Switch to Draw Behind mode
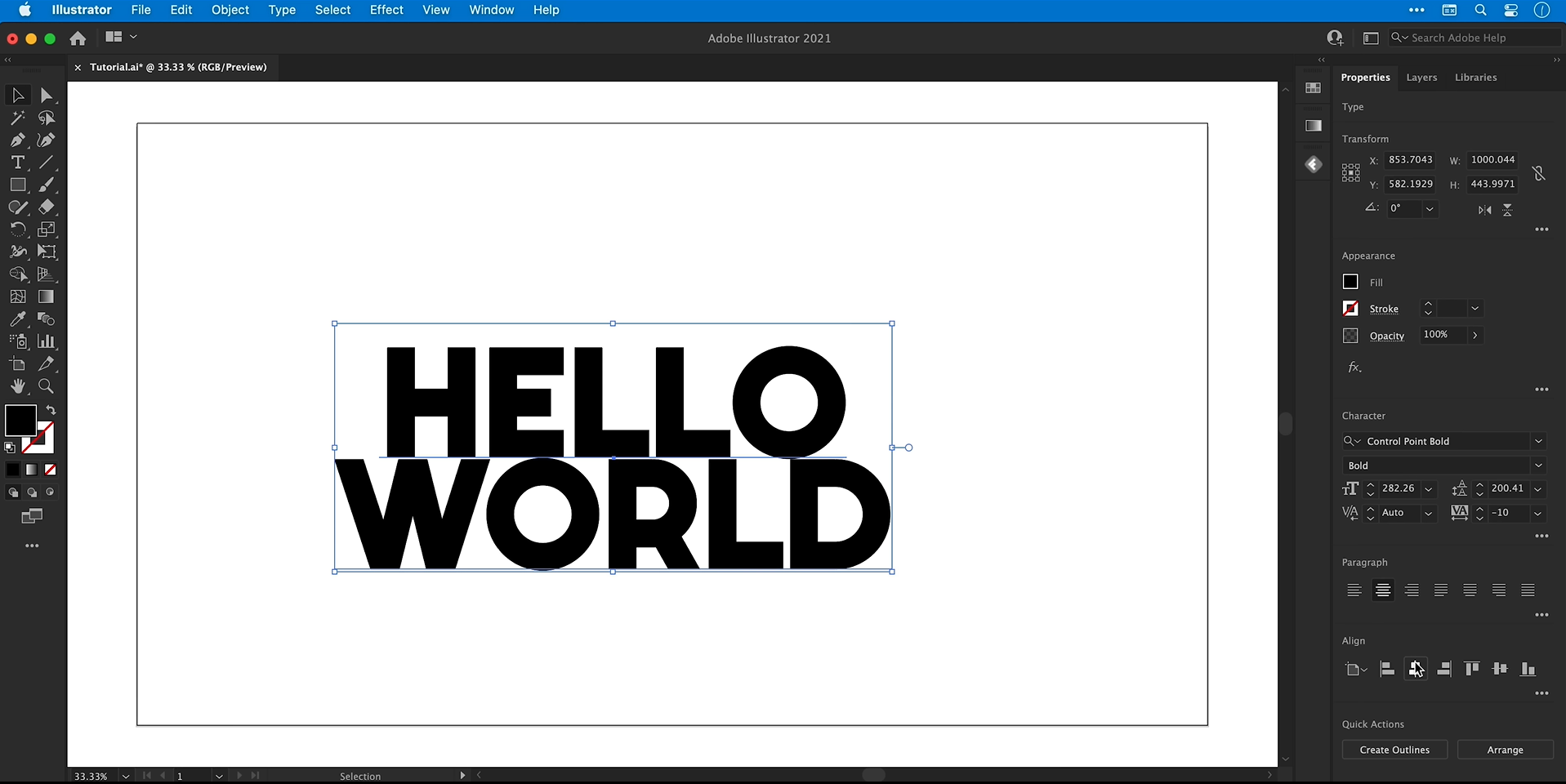The width and height of the screenshot is (1566, 784). 32,492
